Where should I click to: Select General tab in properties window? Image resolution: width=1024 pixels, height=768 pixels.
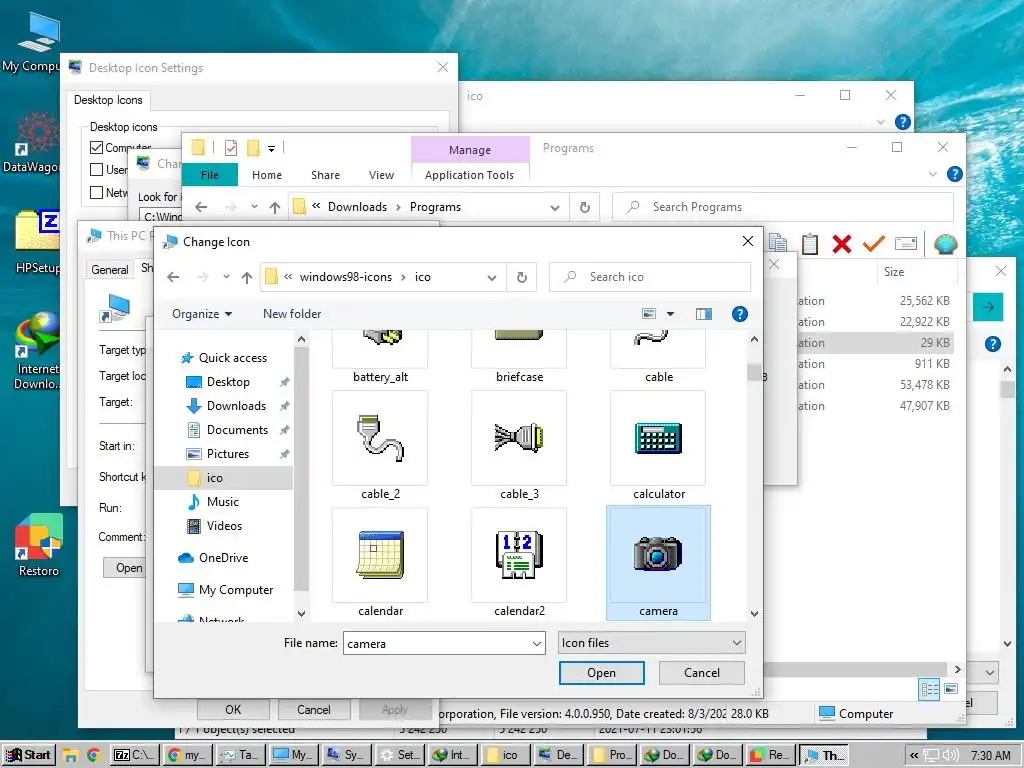coord(110,270)
